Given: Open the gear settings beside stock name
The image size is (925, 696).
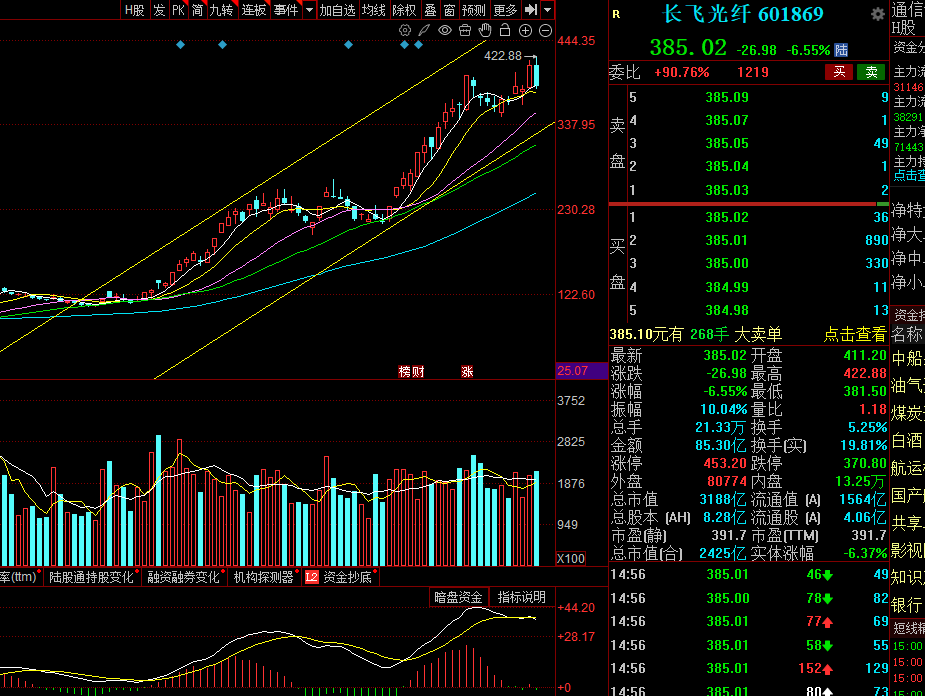Looking at the screenshot, I should (x=878, y=14).
